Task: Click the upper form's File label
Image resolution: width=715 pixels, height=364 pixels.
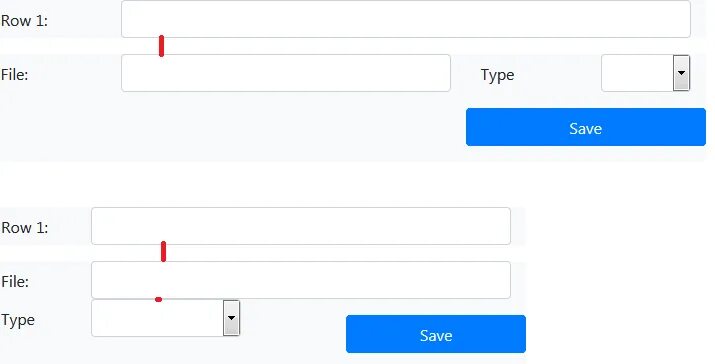Action: coord(15,74)
